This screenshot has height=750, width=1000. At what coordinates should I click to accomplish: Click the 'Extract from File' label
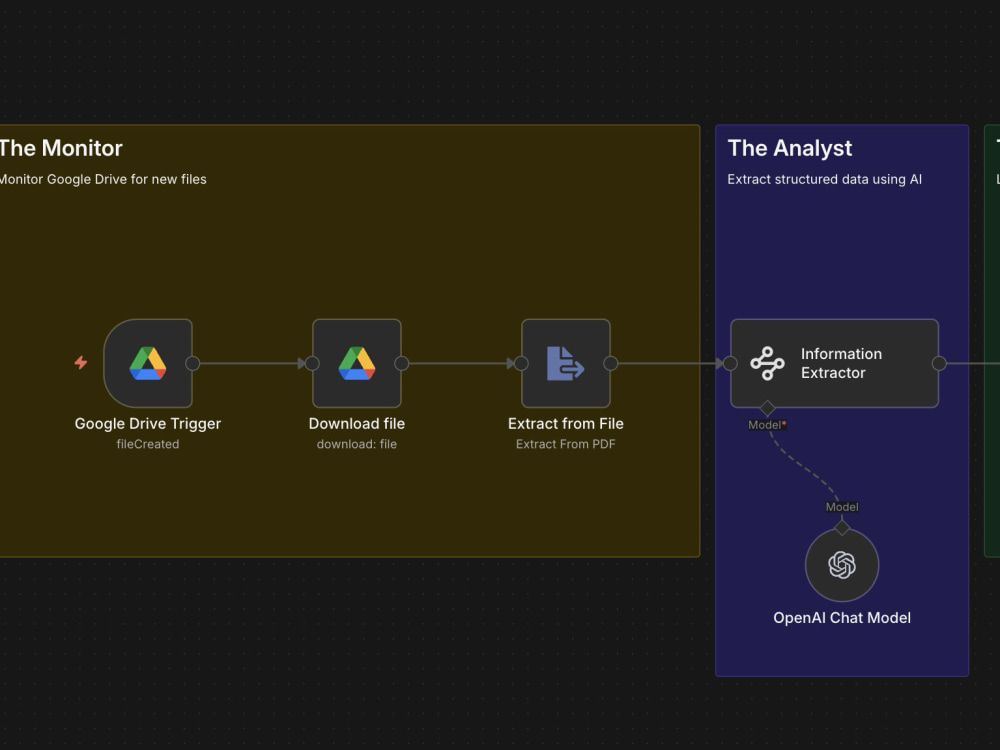tap(566, 423)
